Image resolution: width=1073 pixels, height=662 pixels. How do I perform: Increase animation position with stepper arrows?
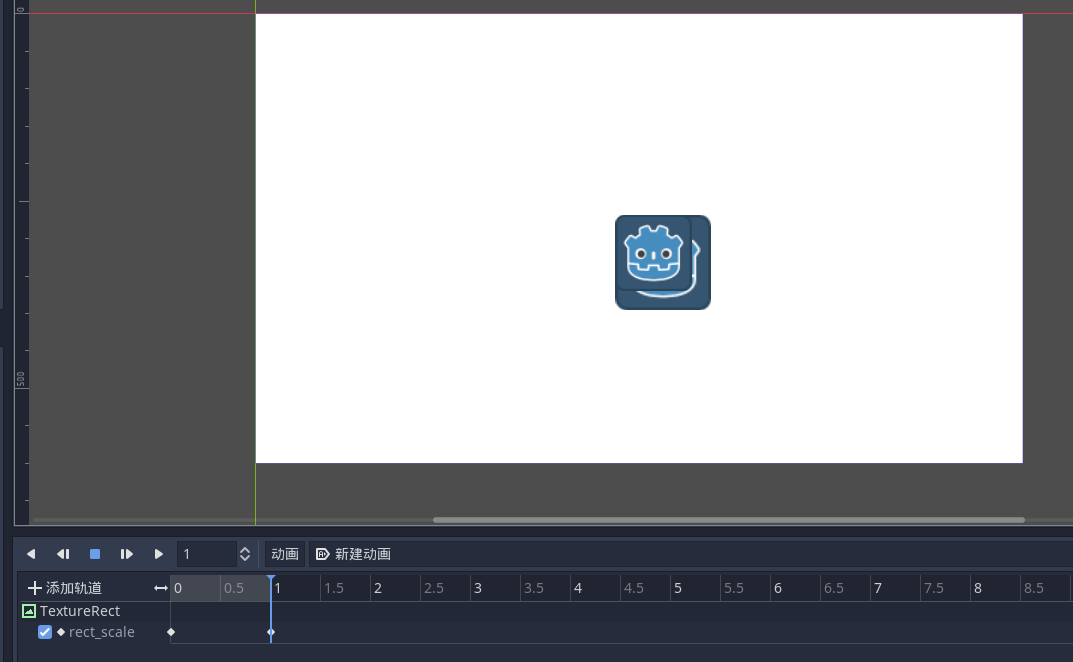(245, 549)
